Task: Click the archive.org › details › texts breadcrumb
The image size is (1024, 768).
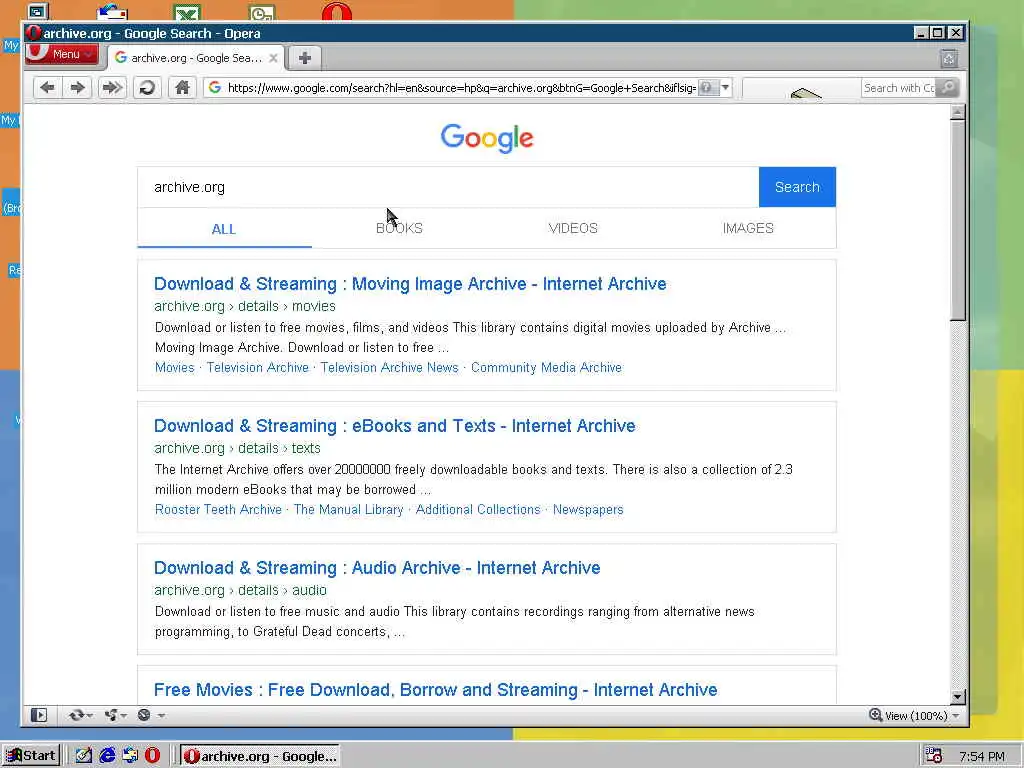Action: [x=237, y=448]
